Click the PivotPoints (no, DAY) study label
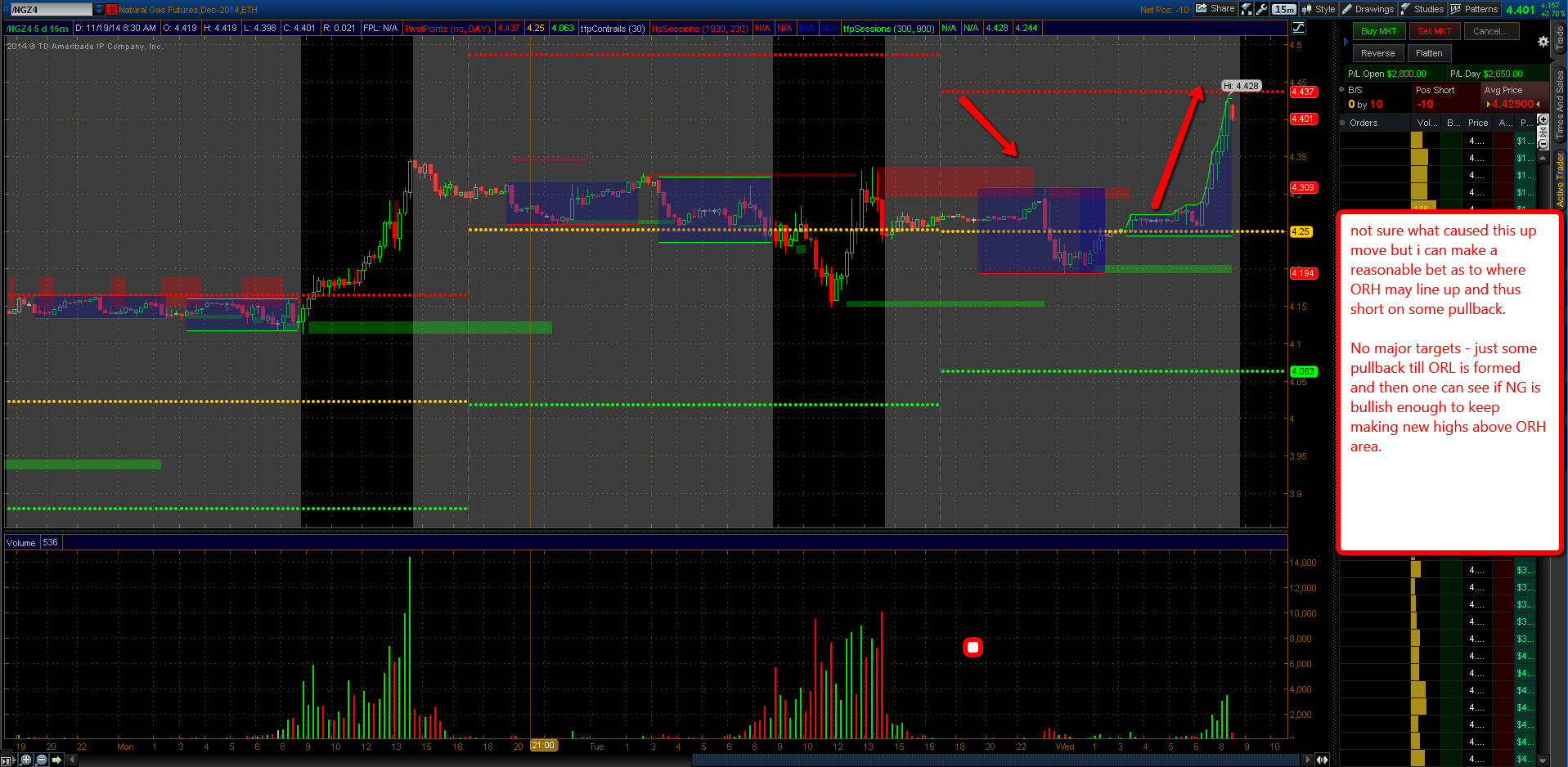This screenshot has height=767, width=1568. click(447, 29)
